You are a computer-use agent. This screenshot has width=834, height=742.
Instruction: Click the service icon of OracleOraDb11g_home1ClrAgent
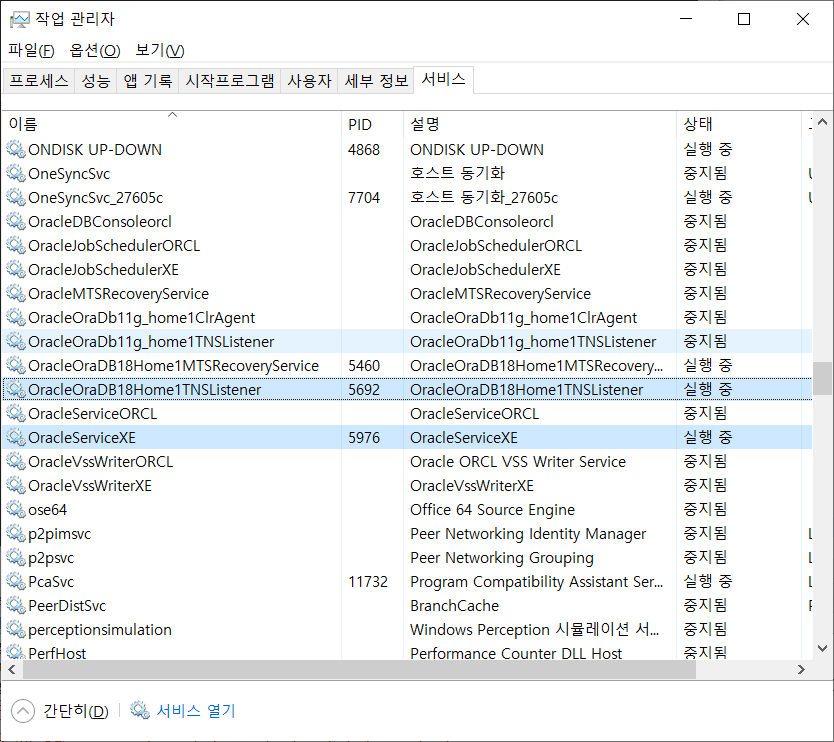[x=16, y=317]
